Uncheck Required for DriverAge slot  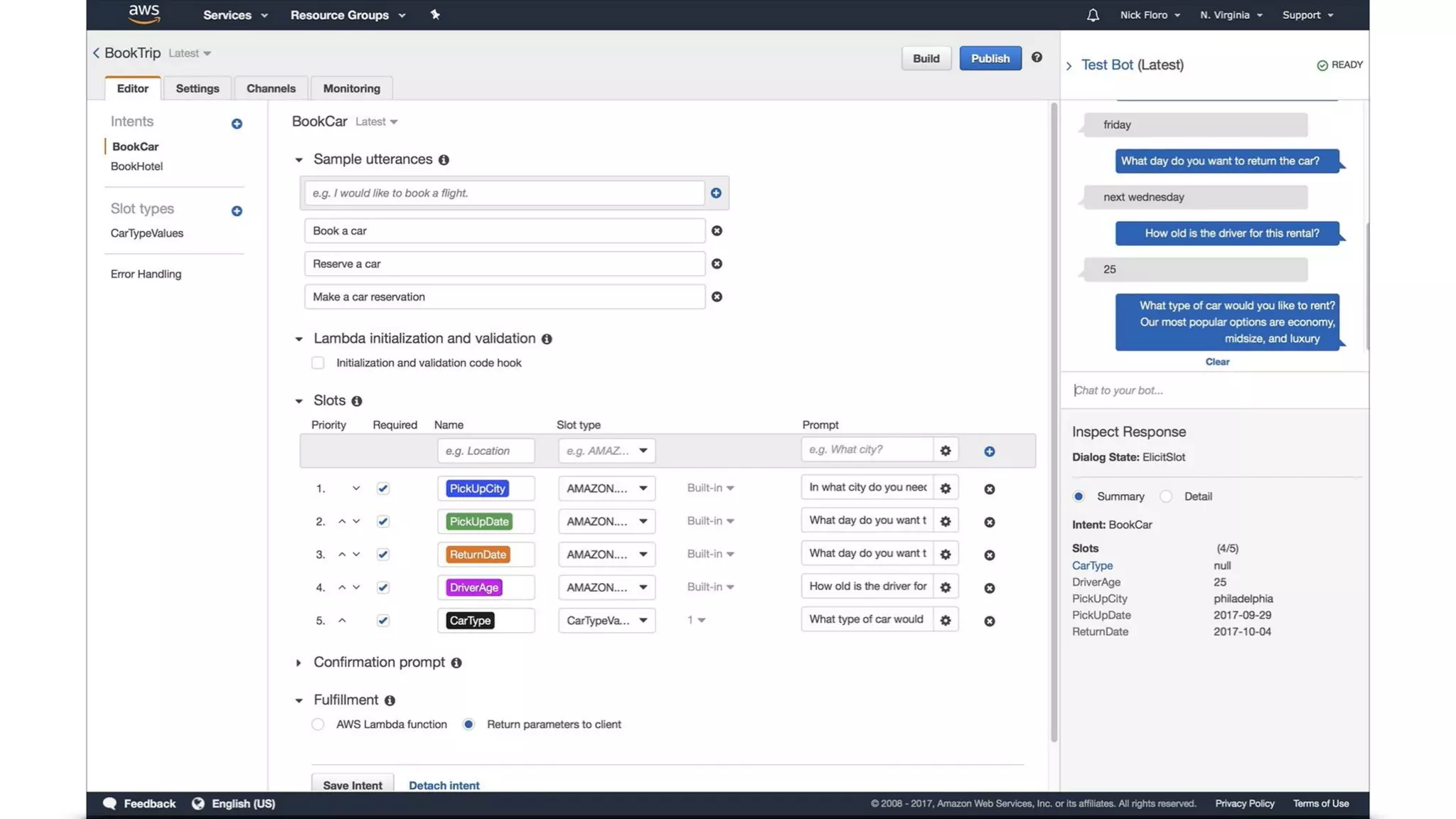383,587
